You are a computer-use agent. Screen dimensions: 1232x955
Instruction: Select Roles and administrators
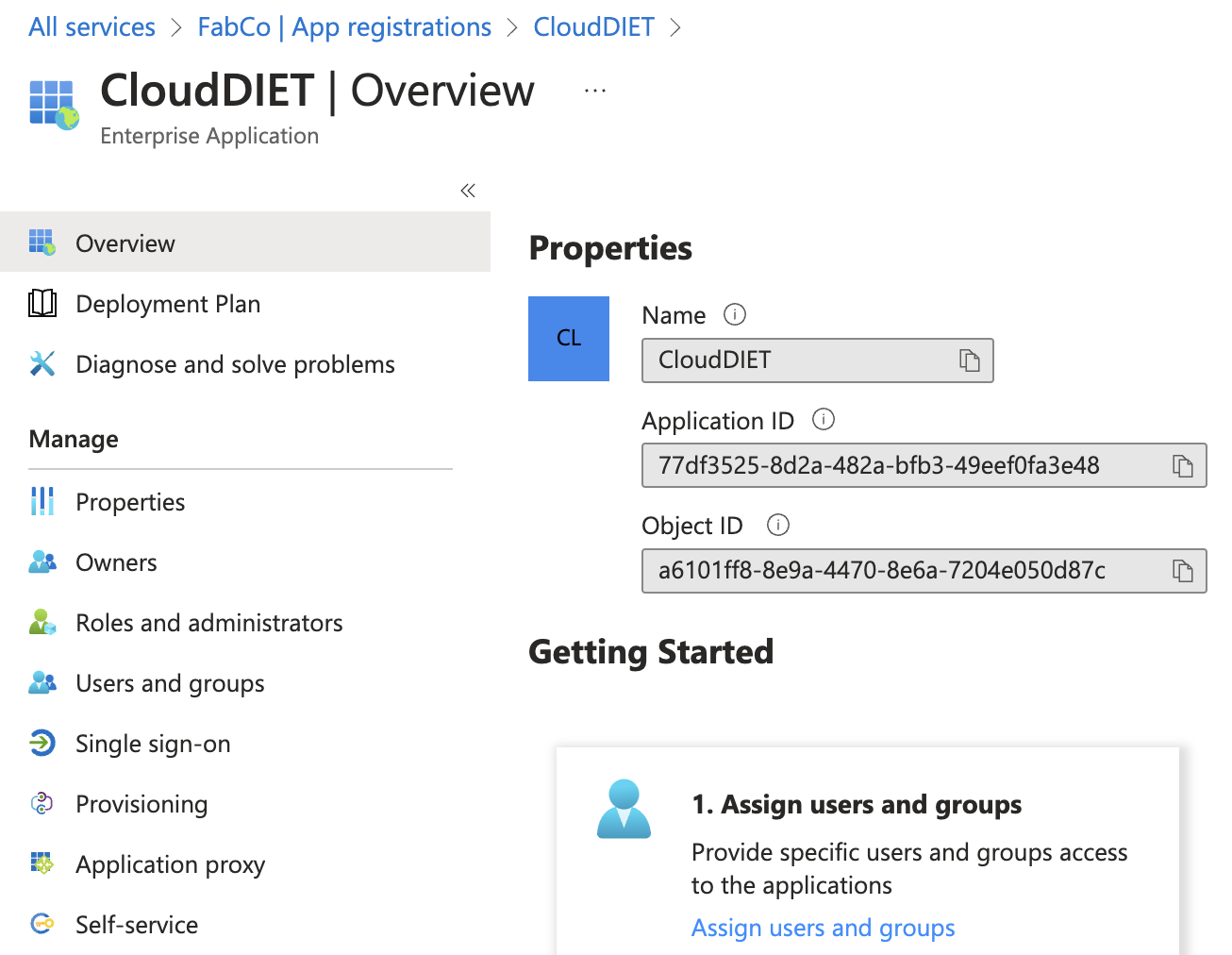(208, 622)
